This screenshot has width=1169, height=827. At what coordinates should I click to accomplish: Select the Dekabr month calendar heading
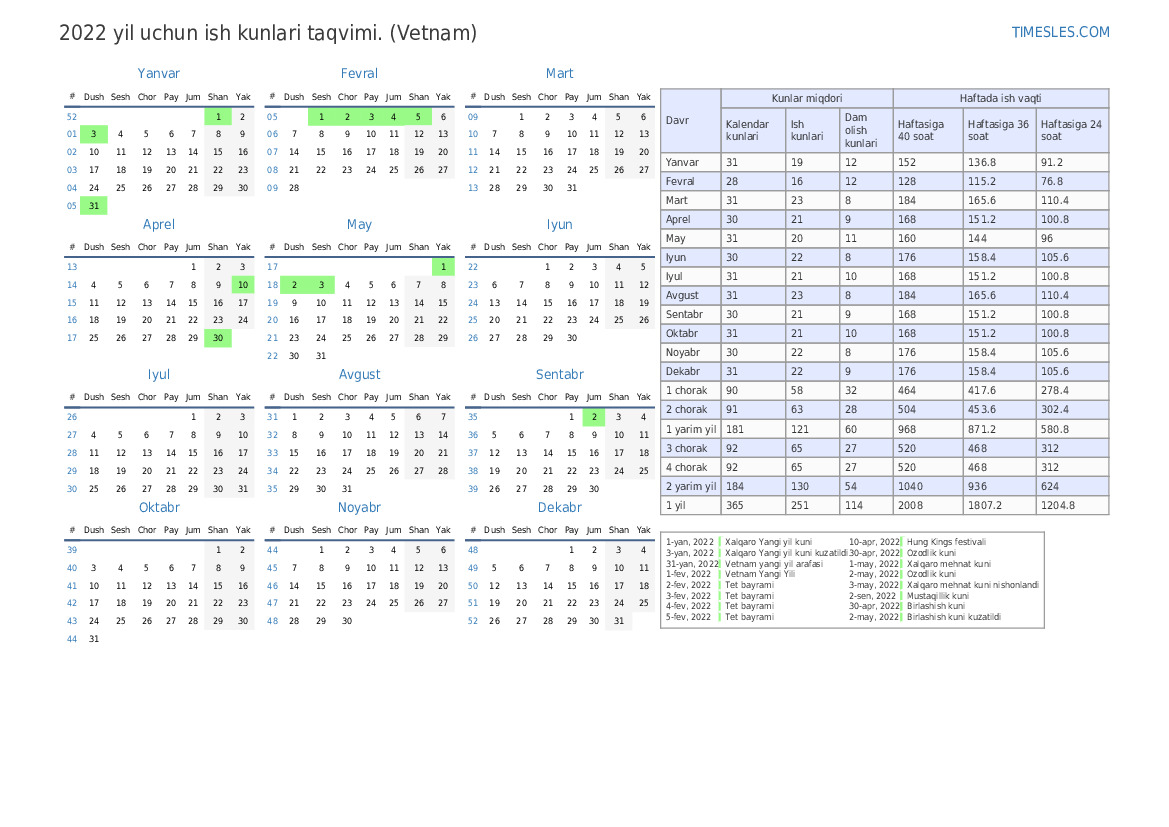tap(559, 507)
